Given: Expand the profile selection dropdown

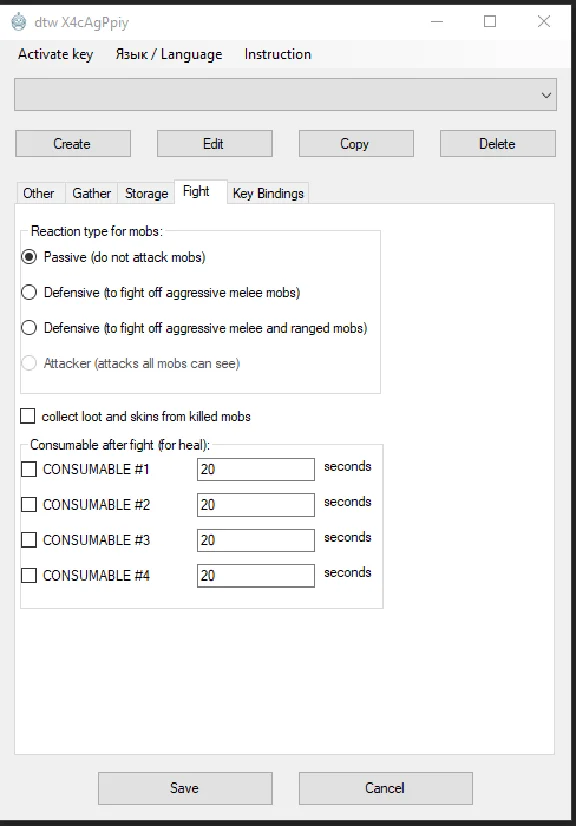Looking at the screenshot, I should (x=285, y=95).
